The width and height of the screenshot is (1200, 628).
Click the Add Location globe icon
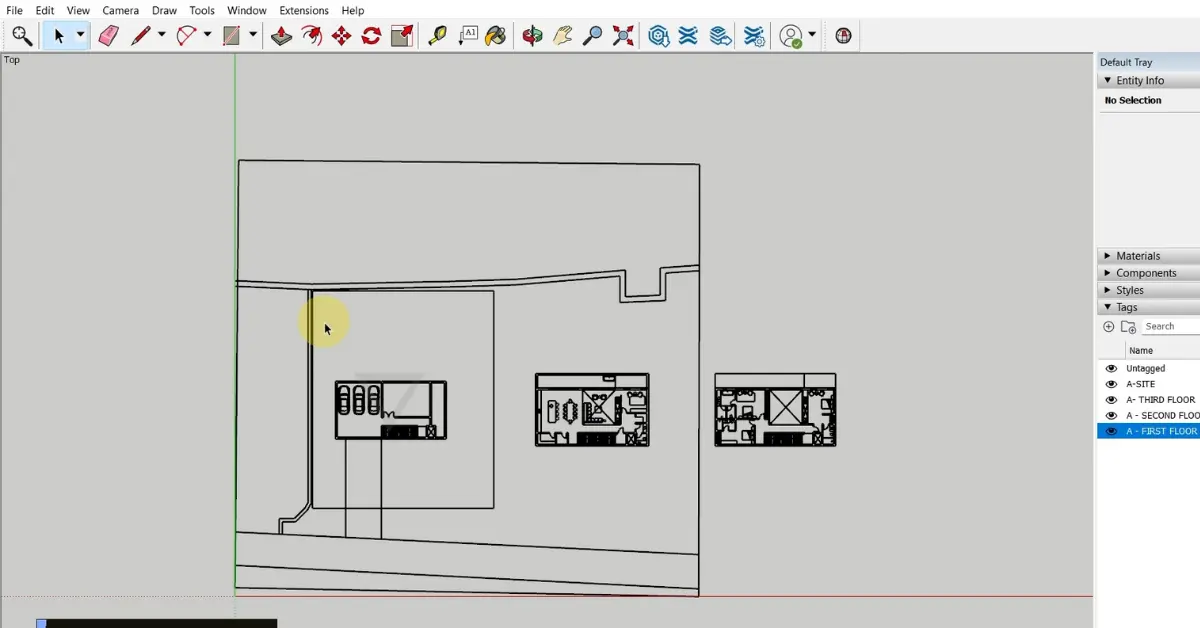point(842,35)
